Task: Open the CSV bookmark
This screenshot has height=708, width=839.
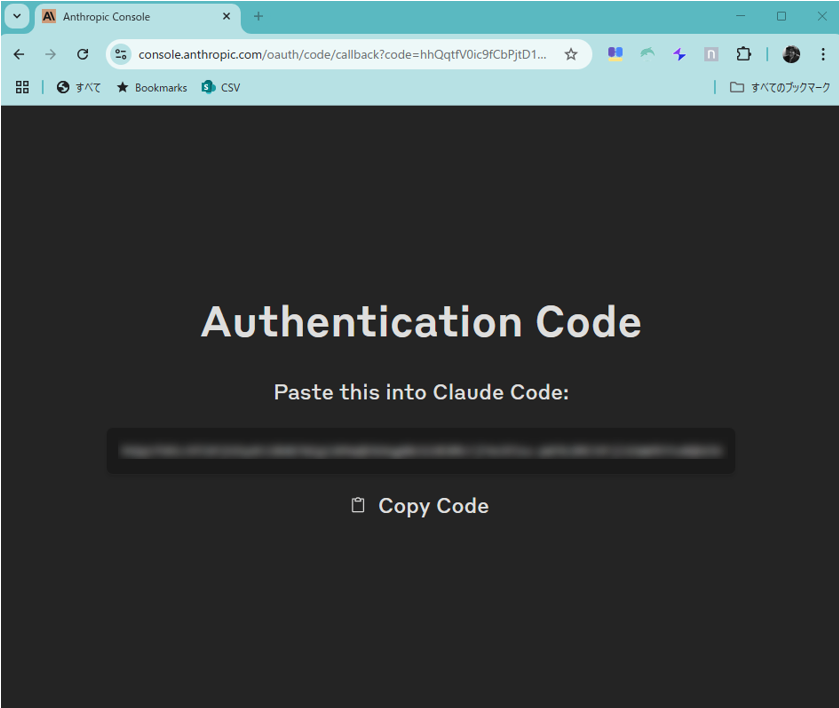Action: 221,87
